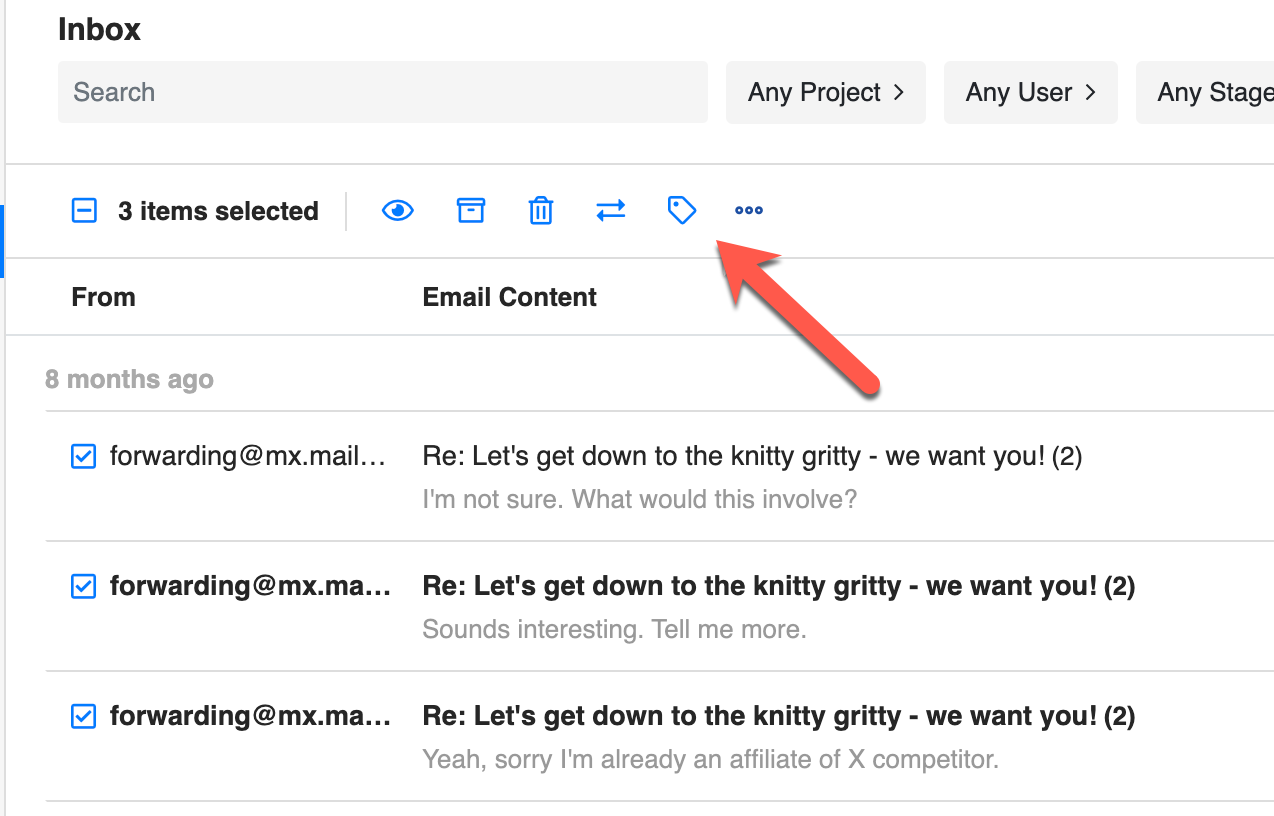Open the email saying 'What would this involve?'
Image resolution: width=1274 pixels, height=816 pixels.
[640, 498]
